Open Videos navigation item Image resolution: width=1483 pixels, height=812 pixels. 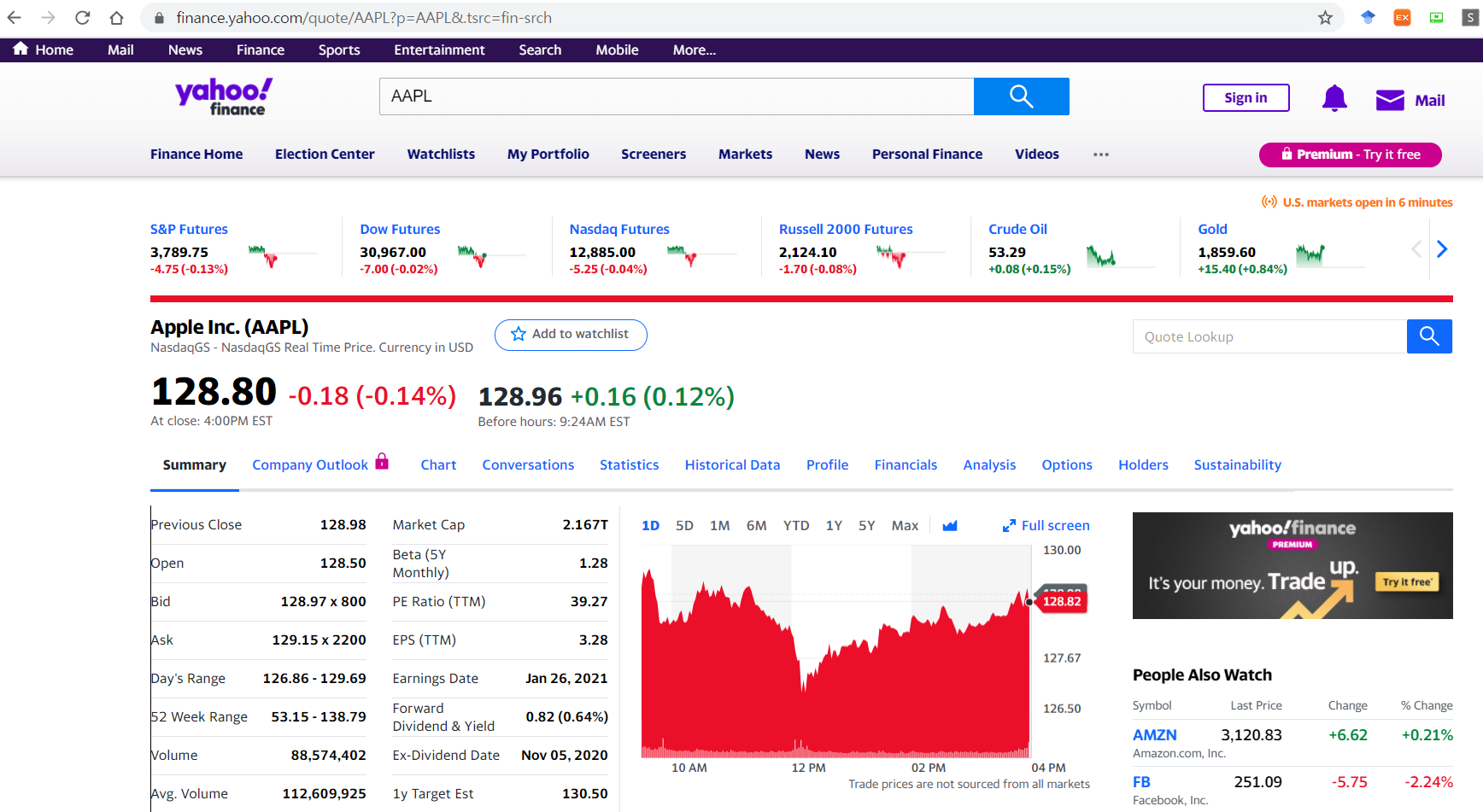tap(1036, 155)
